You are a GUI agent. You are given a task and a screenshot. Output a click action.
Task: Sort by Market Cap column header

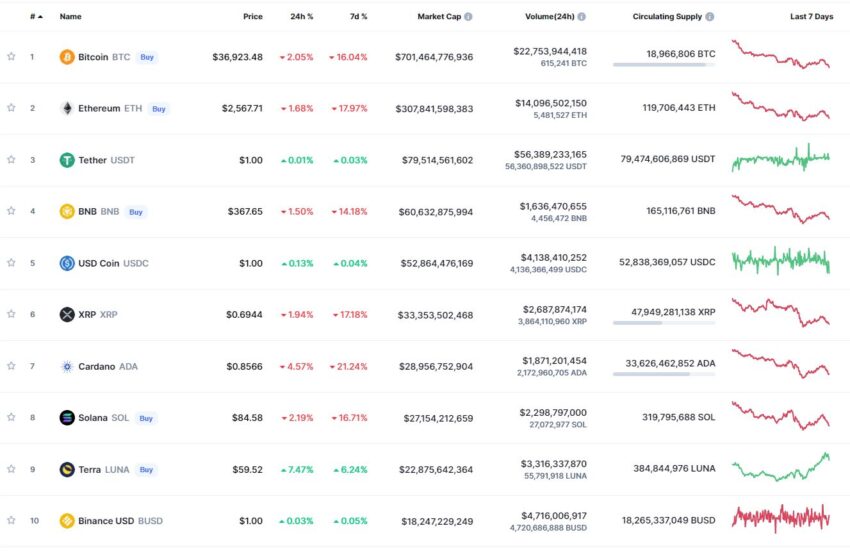click(x=439, y=17)
